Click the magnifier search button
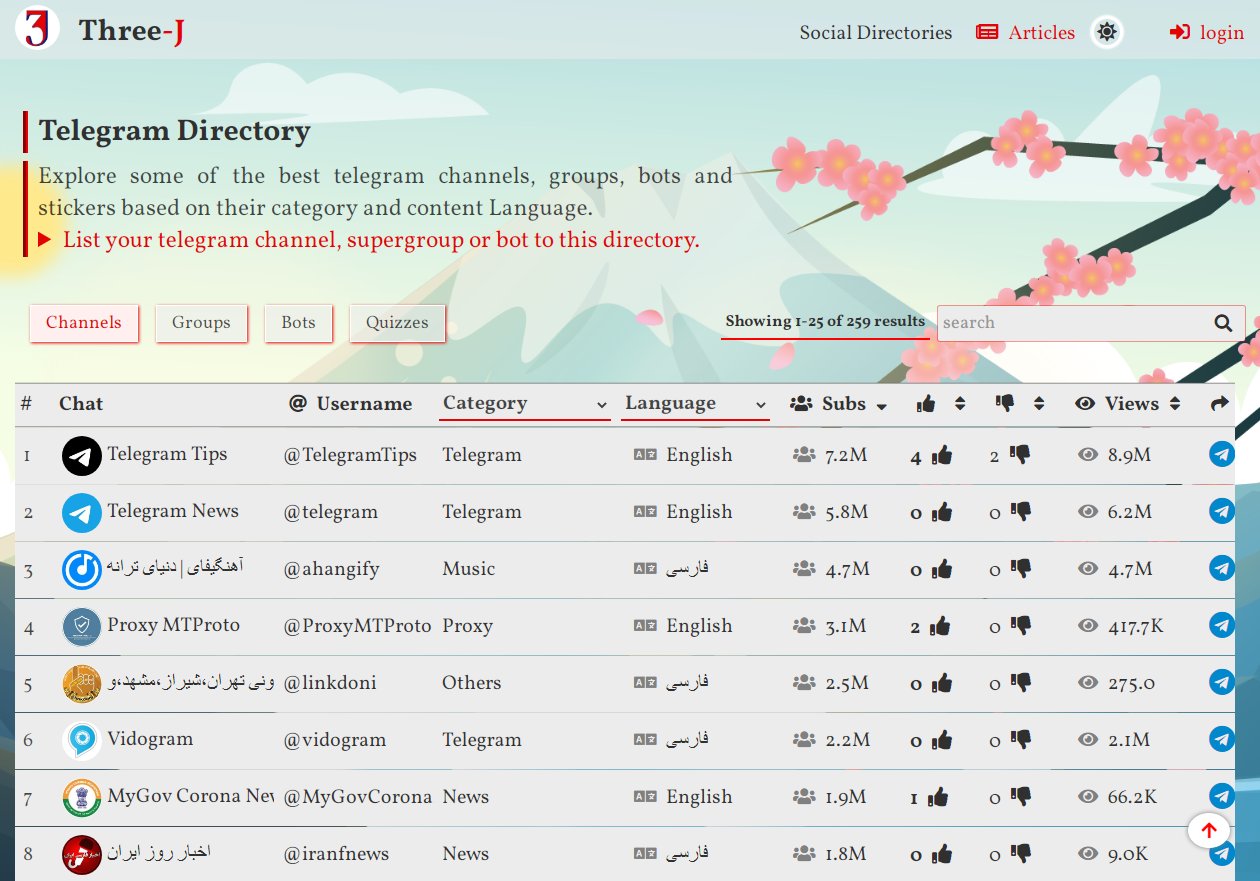This screenshot has width=1260, height=881. pos(1223,323)
